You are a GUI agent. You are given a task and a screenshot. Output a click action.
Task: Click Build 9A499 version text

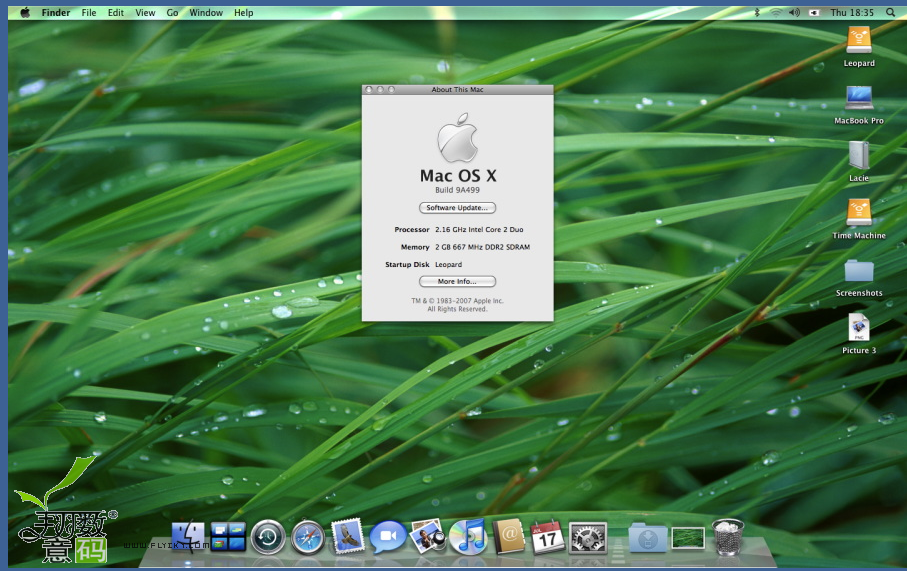[457, 190]
